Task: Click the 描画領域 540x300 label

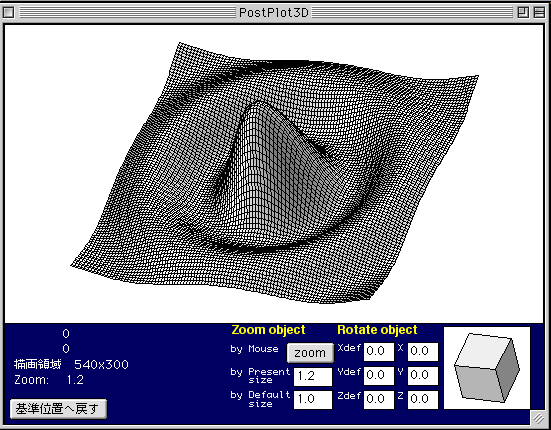Action: tap(71, 364)
